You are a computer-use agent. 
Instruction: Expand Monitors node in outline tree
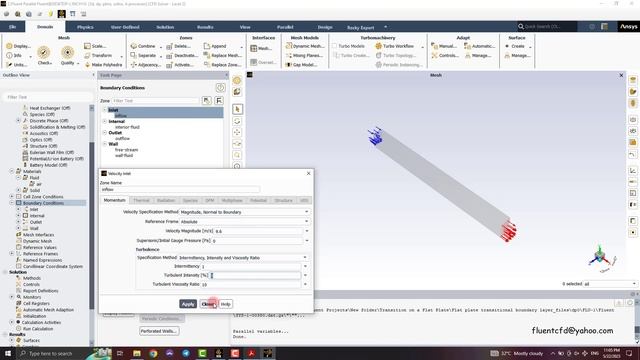[11, 297]
